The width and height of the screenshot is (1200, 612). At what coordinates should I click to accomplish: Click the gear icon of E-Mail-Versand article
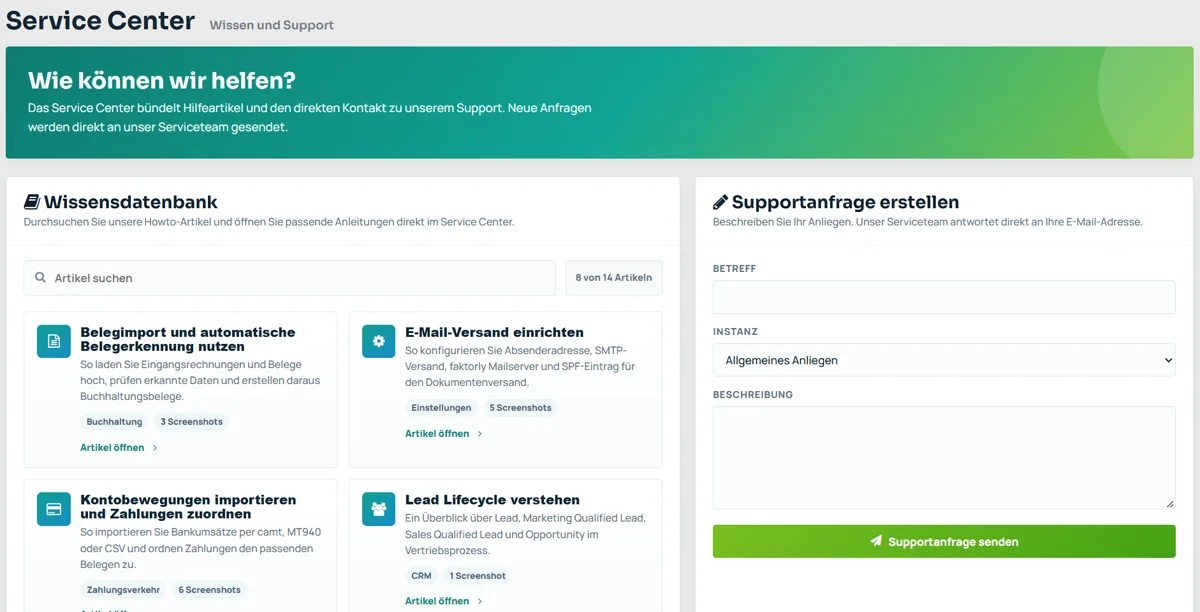378,341
